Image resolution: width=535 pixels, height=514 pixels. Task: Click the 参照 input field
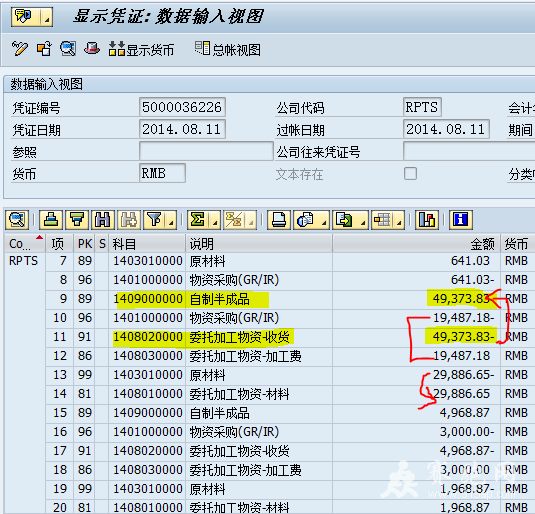point(206,151)
